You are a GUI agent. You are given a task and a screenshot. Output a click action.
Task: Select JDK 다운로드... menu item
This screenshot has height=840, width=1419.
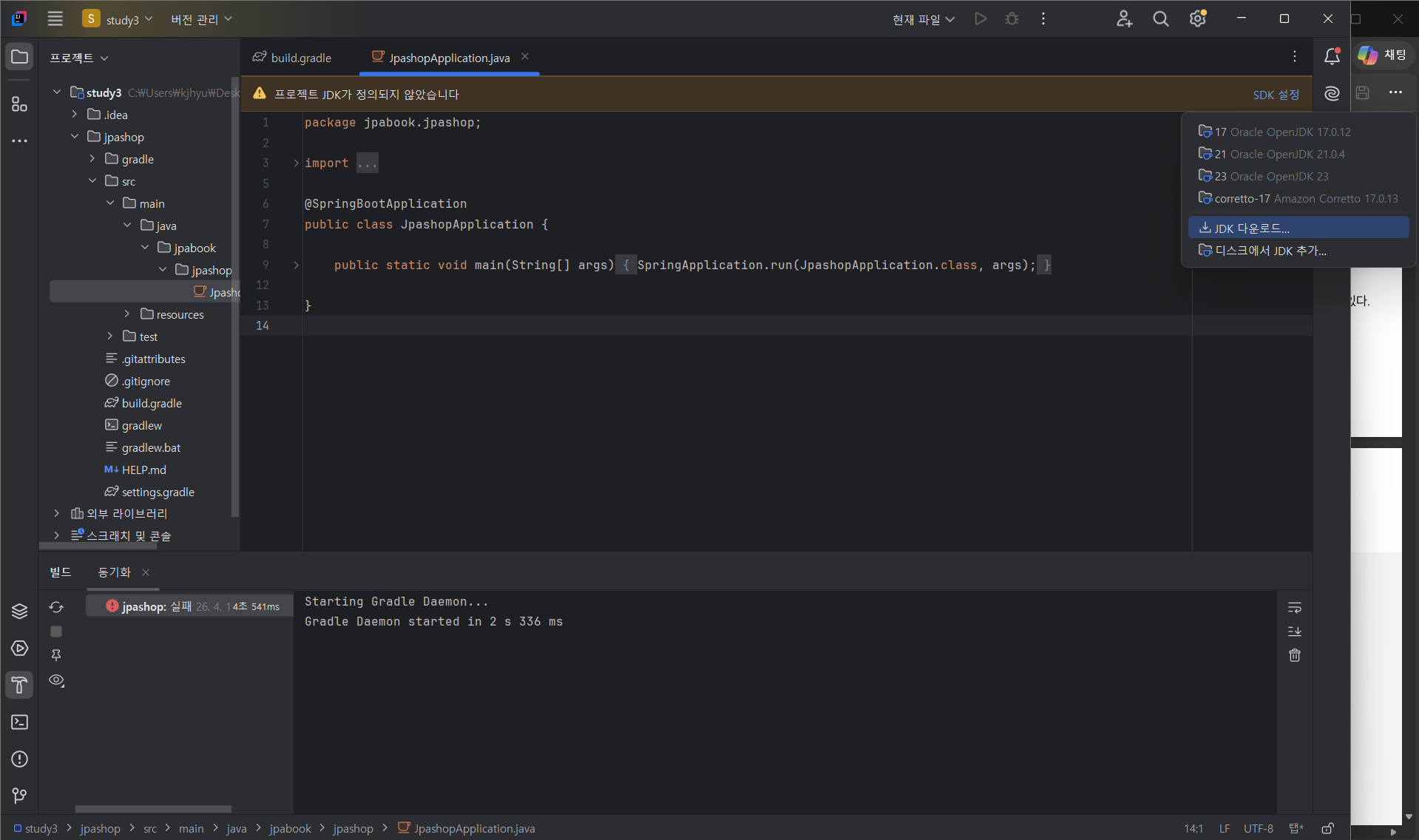[x=1251, y=228]
